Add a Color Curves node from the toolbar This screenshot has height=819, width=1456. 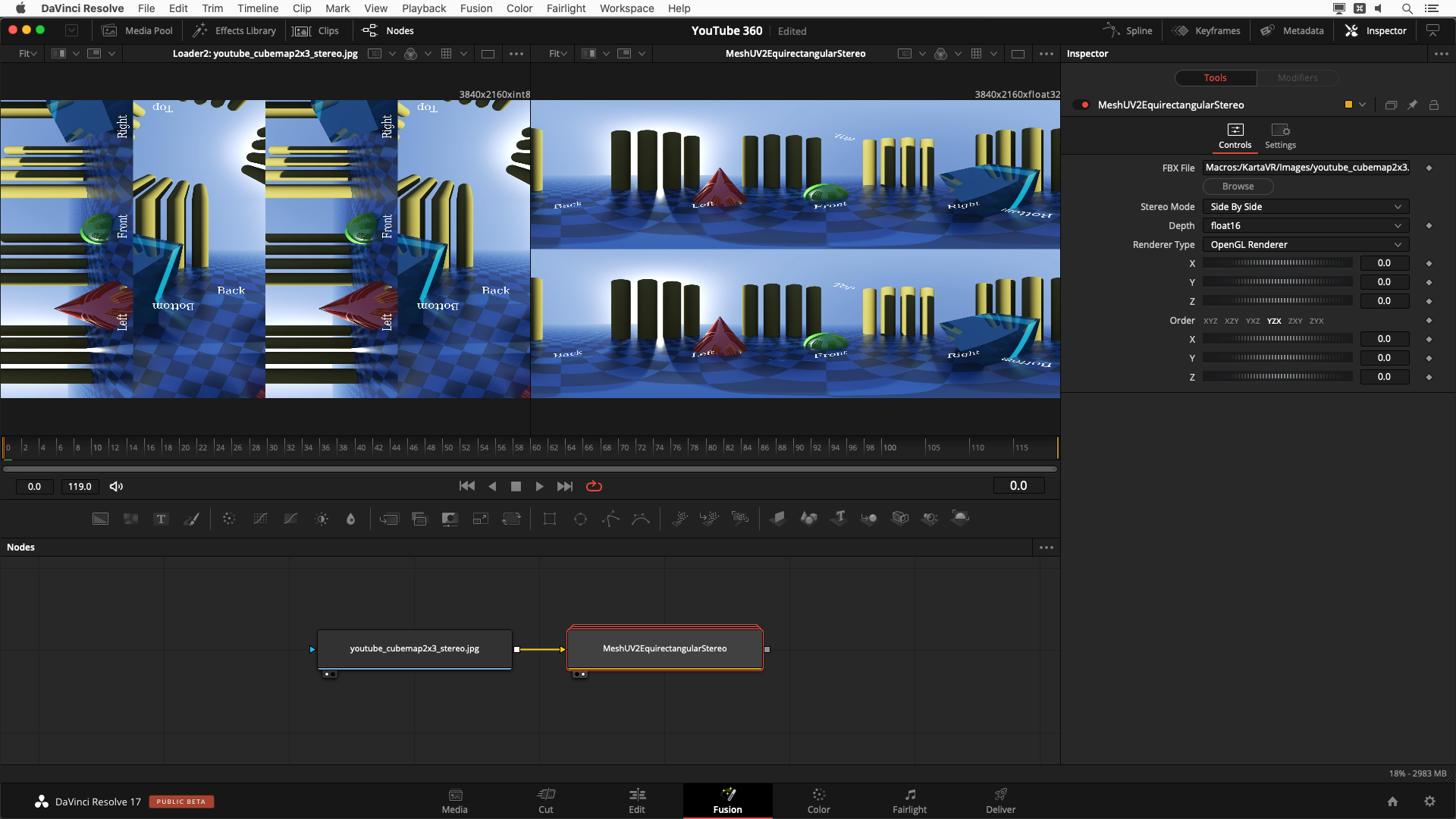(x=260, y=519)
